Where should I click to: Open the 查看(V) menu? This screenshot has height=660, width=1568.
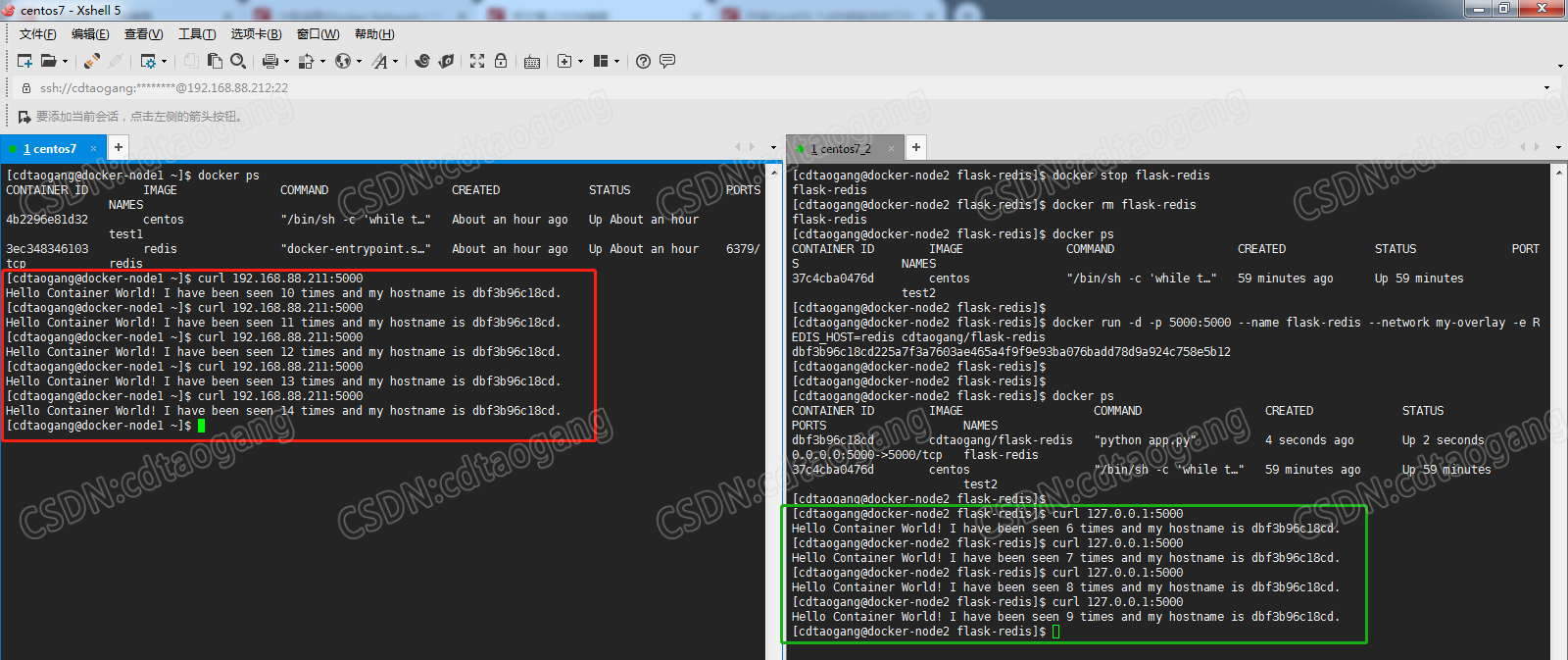coord(144,34)
